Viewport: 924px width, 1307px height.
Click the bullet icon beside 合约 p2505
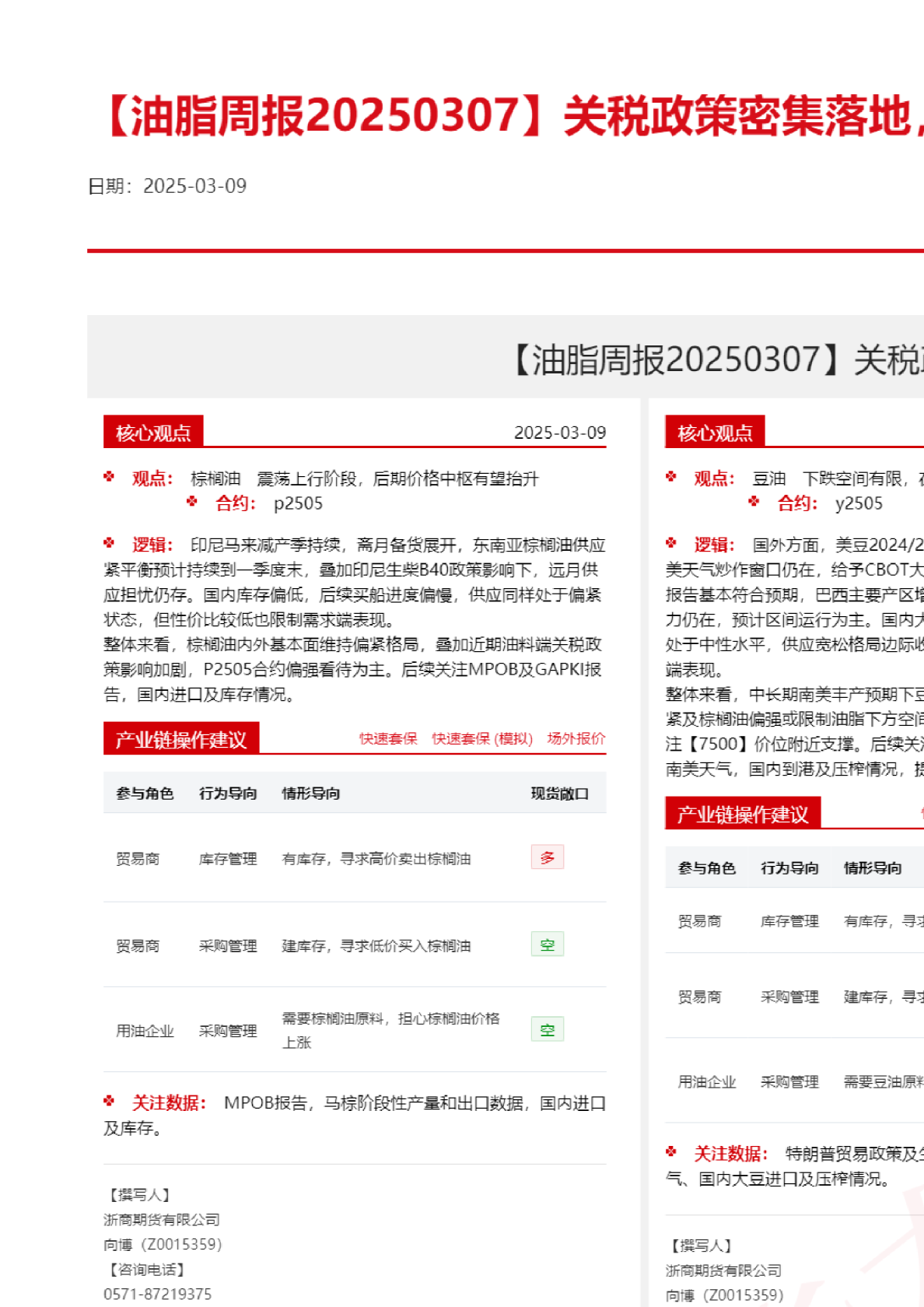pyautogui.click(x=192, y=502)
